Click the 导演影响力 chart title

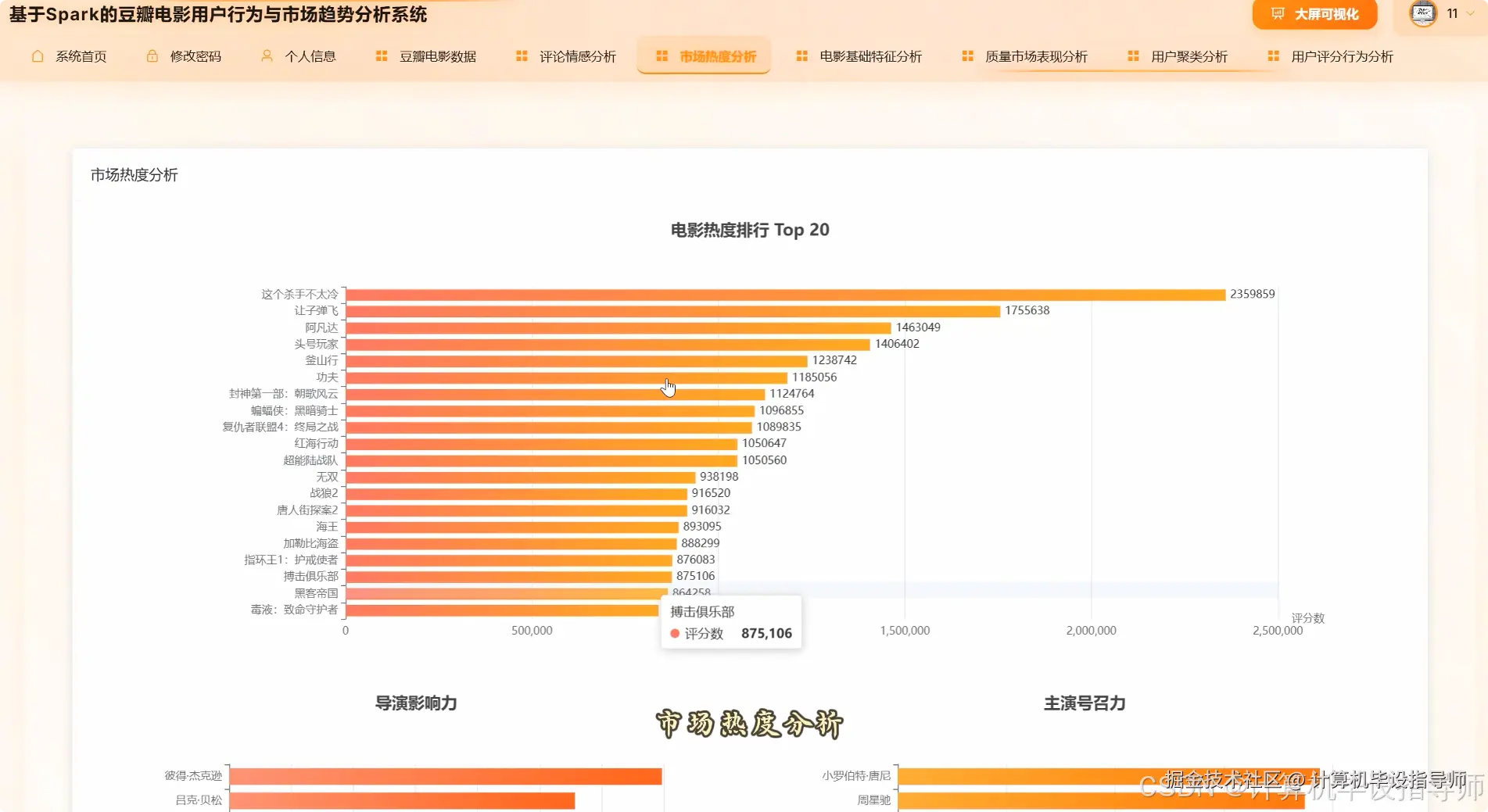click(416, 703)
